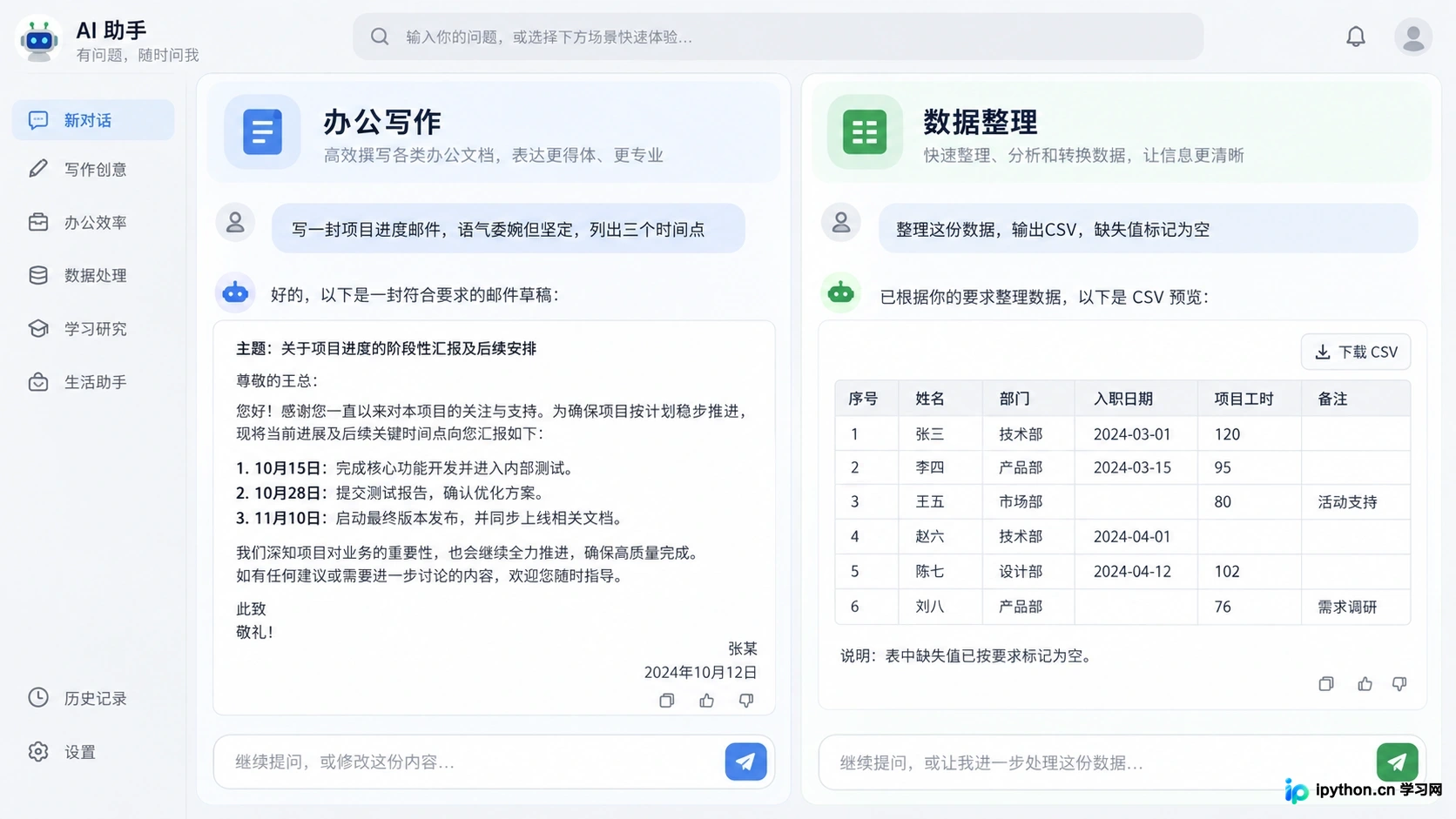Click the 说明 note below the table

point(967,655)
